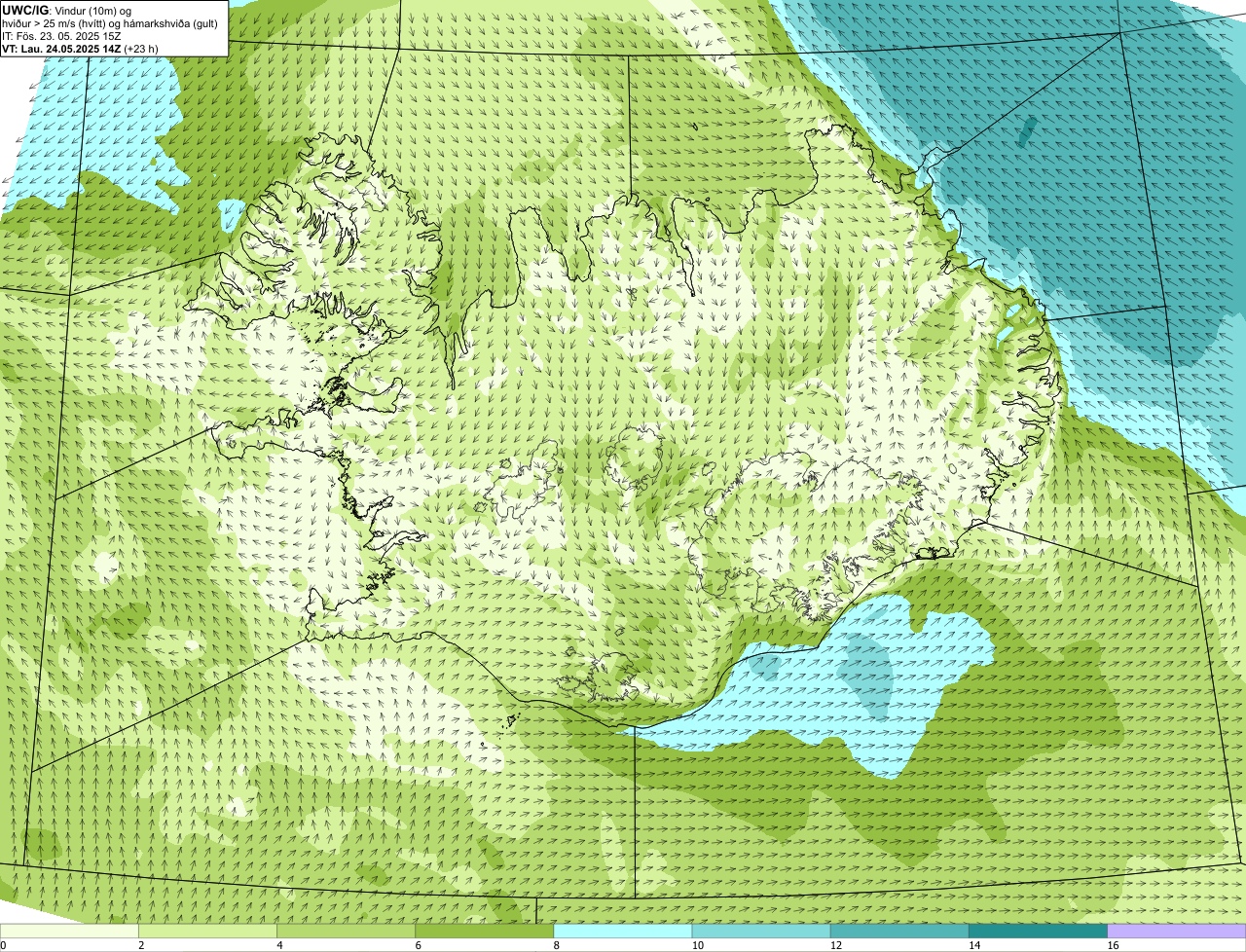Click the legend scale label "8"
1246x952 pixels.
tap(557, 945)
